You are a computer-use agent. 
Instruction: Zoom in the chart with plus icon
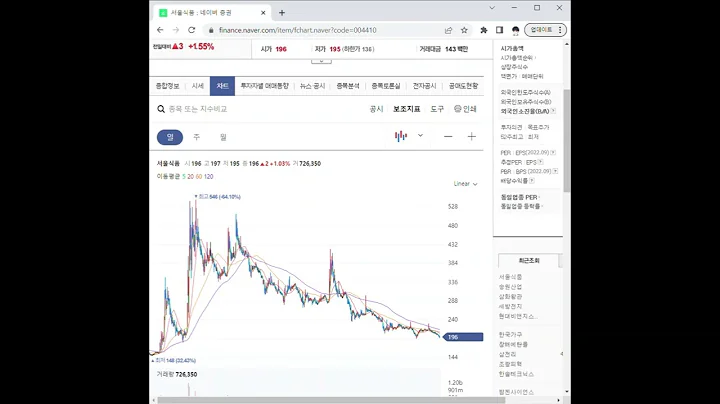coord(472,136)
